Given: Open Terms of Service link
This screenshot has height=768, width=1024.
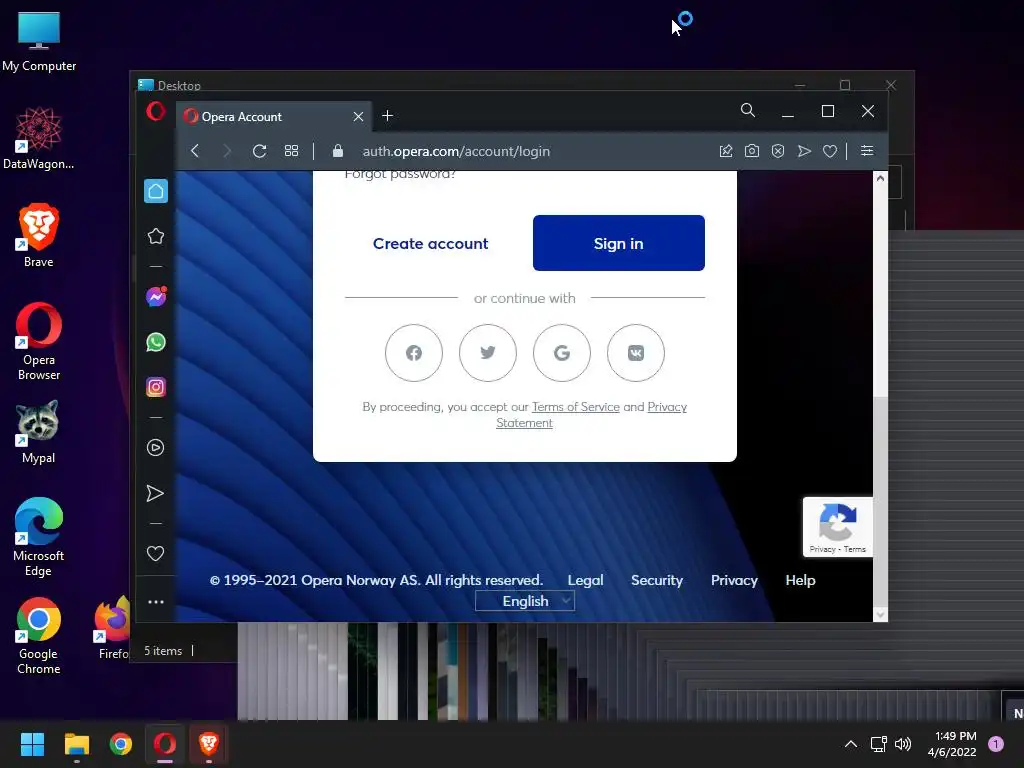Looking at the screenshot, I should (x=575, y=407).
